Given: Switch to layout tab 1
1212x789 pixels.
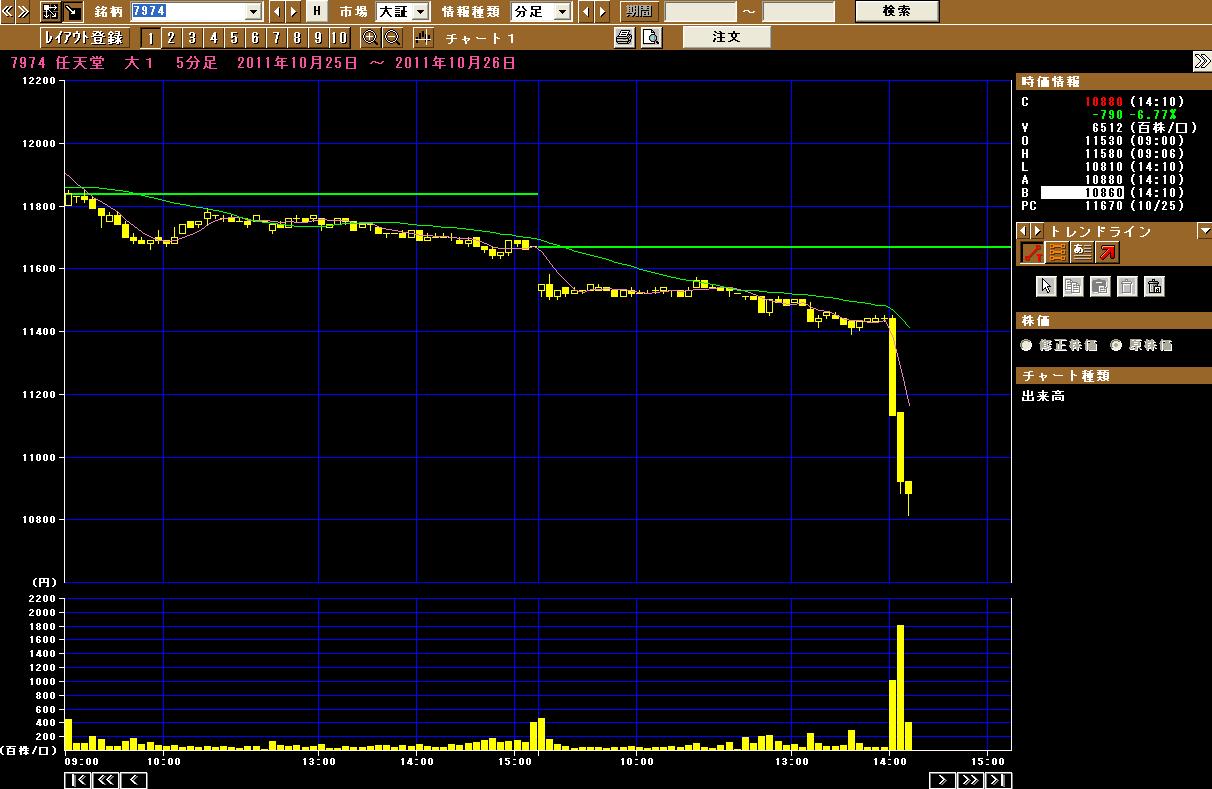Looking at the screenshot, I should click(150, 38).
